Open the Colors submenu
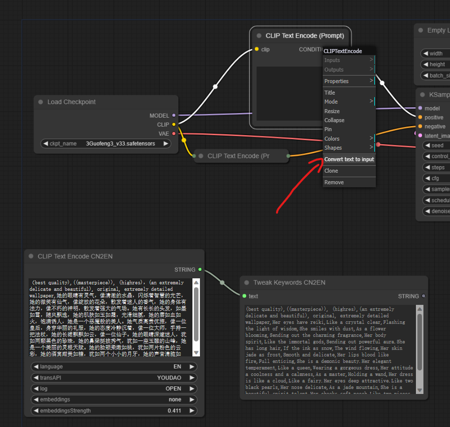 click(x=349, y=138)
